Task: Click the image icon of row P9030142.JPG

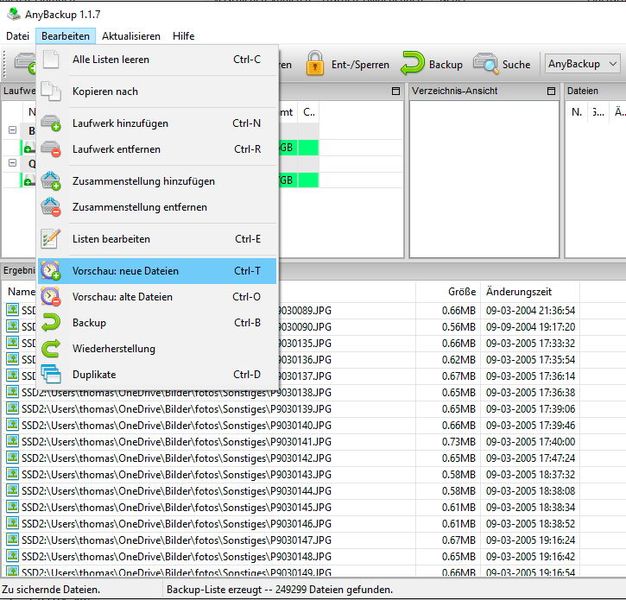Action: [13, 457]
